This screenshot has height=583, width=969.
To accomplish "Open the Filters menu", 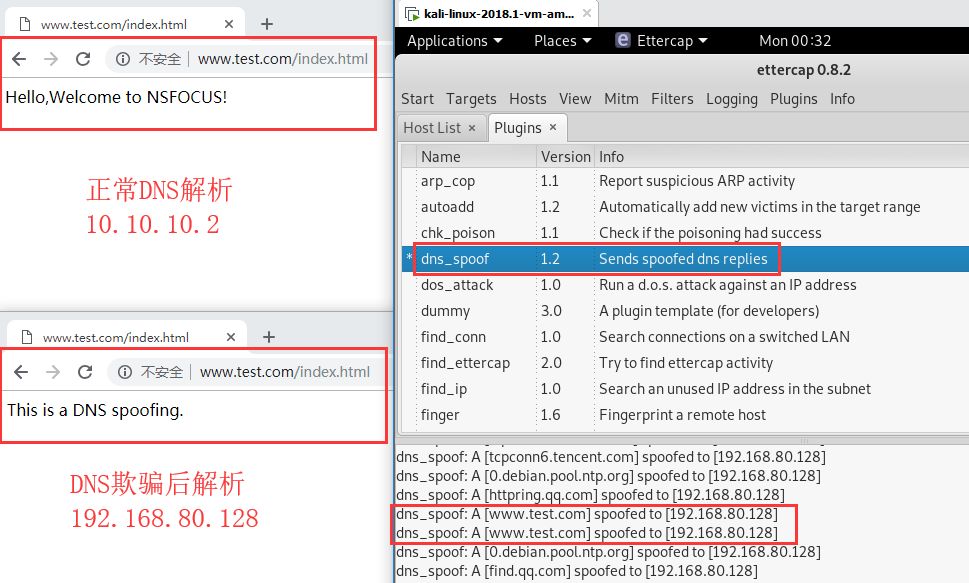I will (672, 99).
